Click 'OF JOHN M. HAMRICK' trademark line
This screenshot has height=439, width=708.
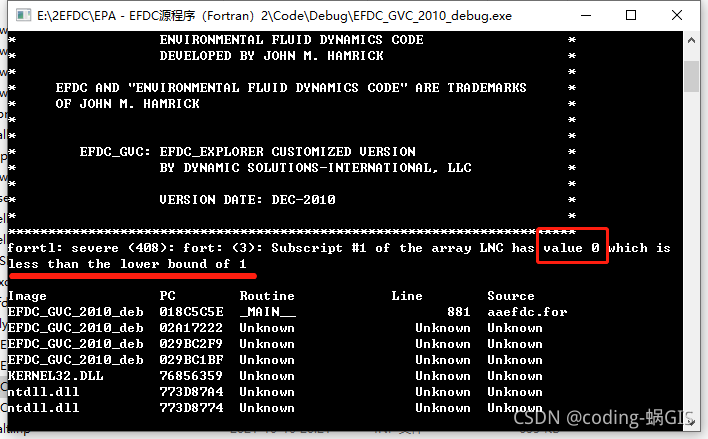coord(127,104)
